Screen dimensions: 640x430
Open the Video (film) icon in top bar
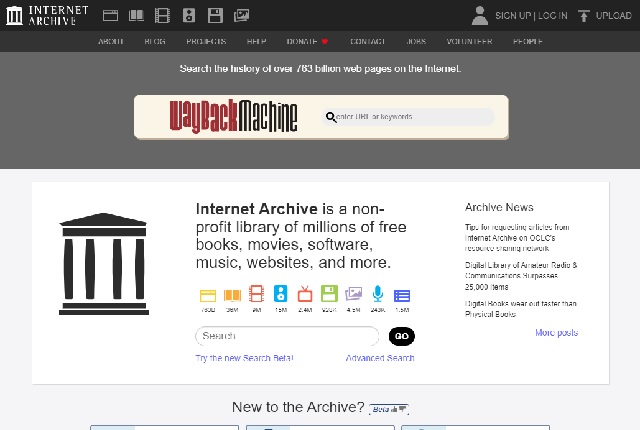pos(162,16)
